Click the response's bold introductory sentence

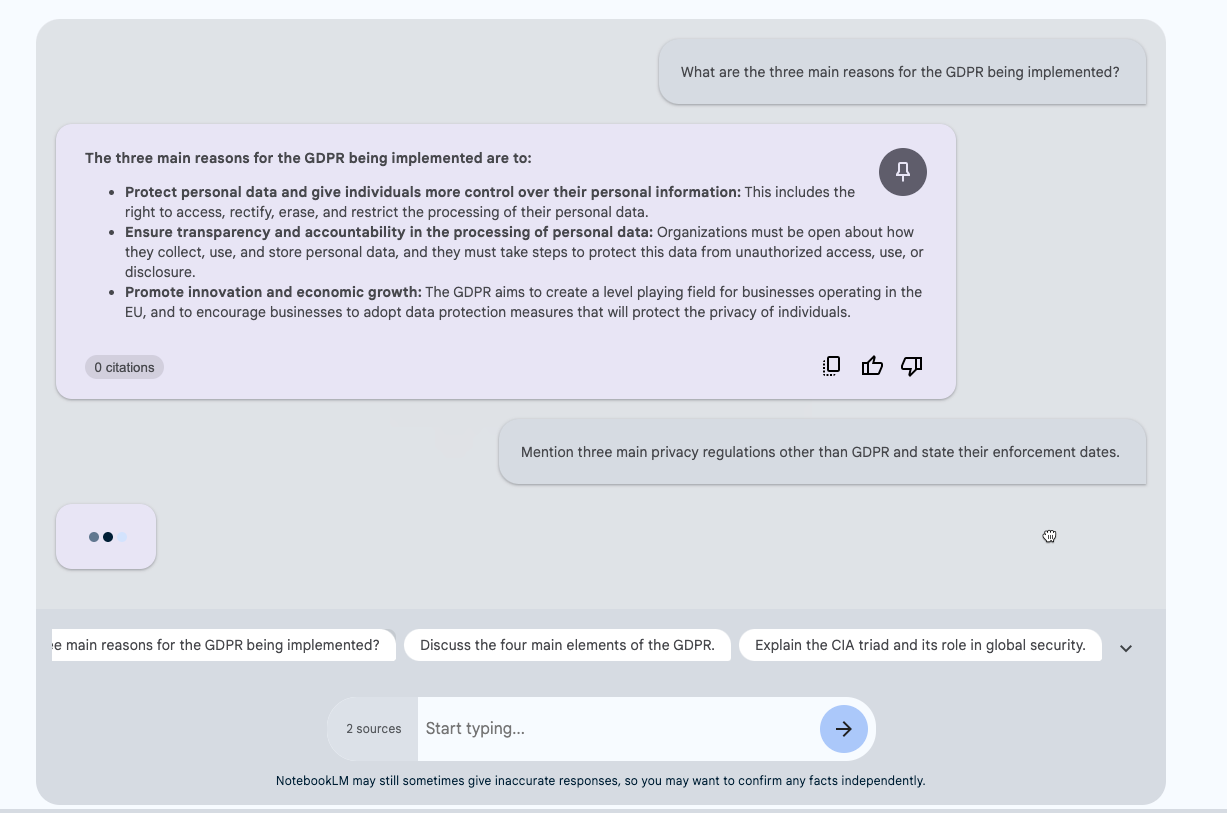coord(308,158)
